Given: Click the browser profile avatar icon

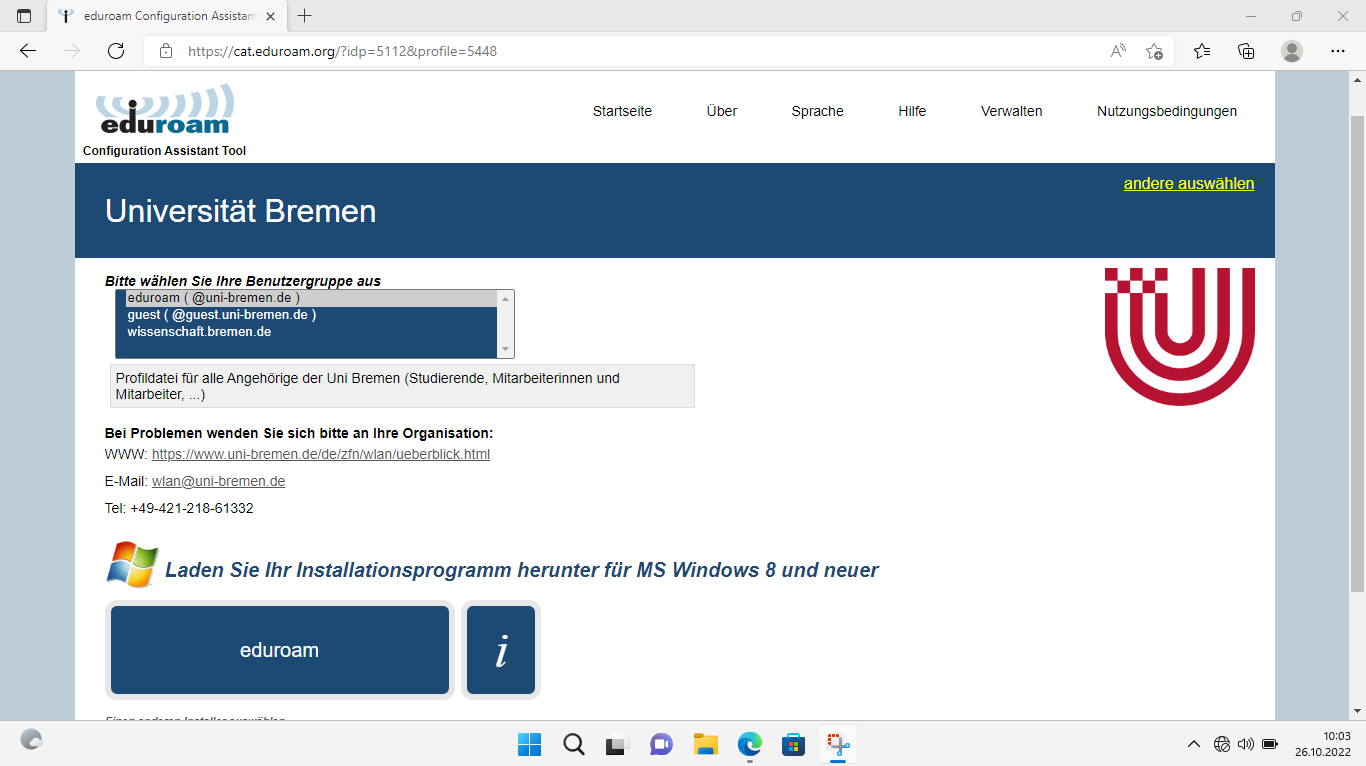Looking at the screenshot, I should [x=1292, y=51].
